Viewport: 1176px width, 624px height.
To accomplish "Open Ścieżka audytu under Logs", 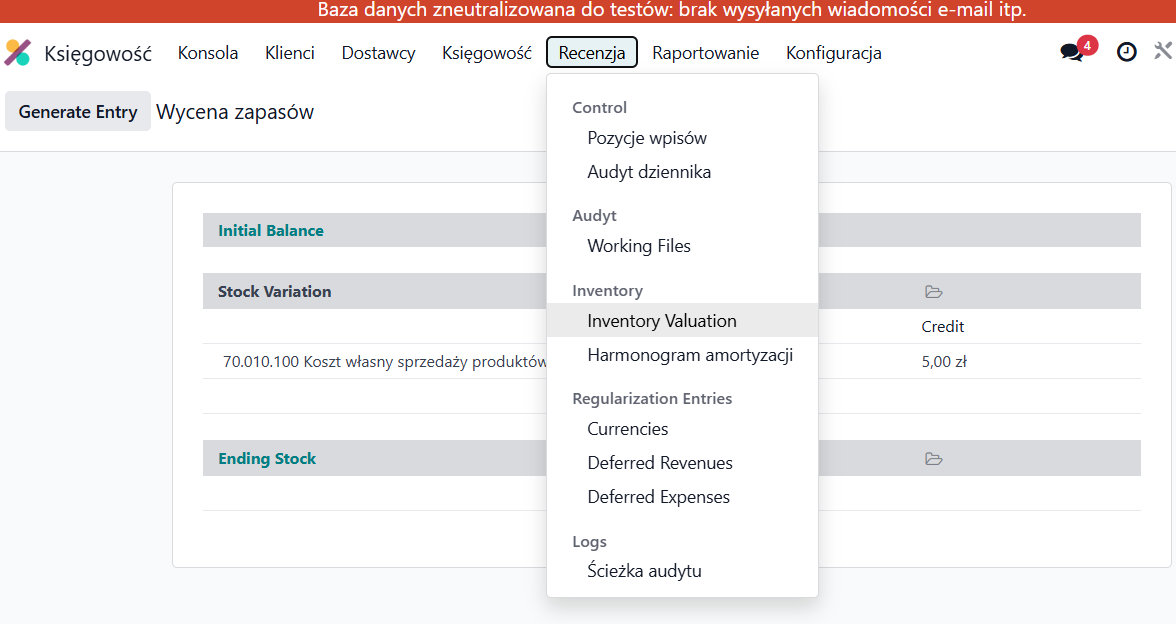I will pyautogui.click(x=644, y=571).
